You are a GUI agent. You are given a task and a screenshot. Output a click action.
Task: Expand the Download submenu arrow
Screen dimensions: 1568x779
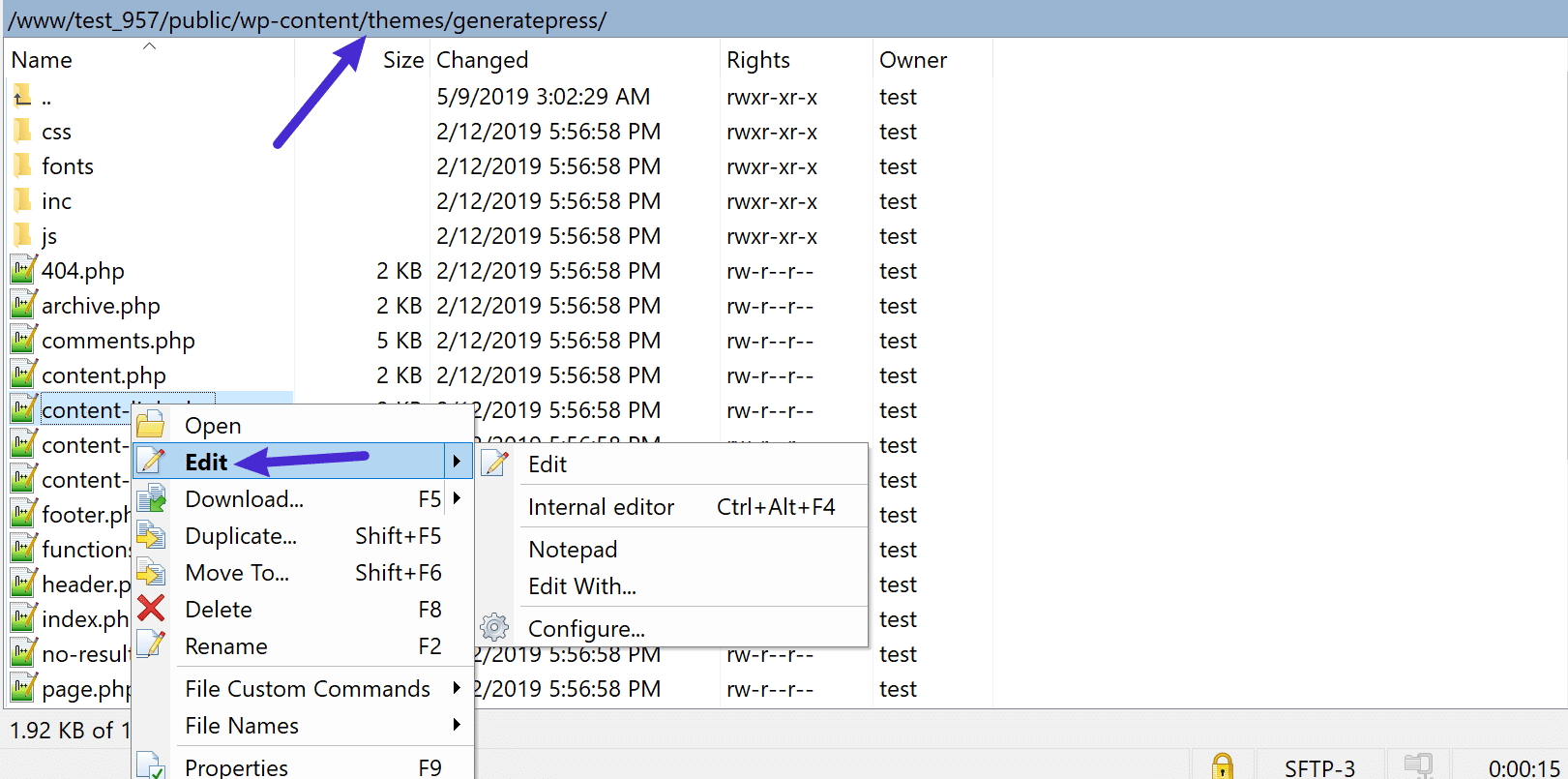coord(457,498)
